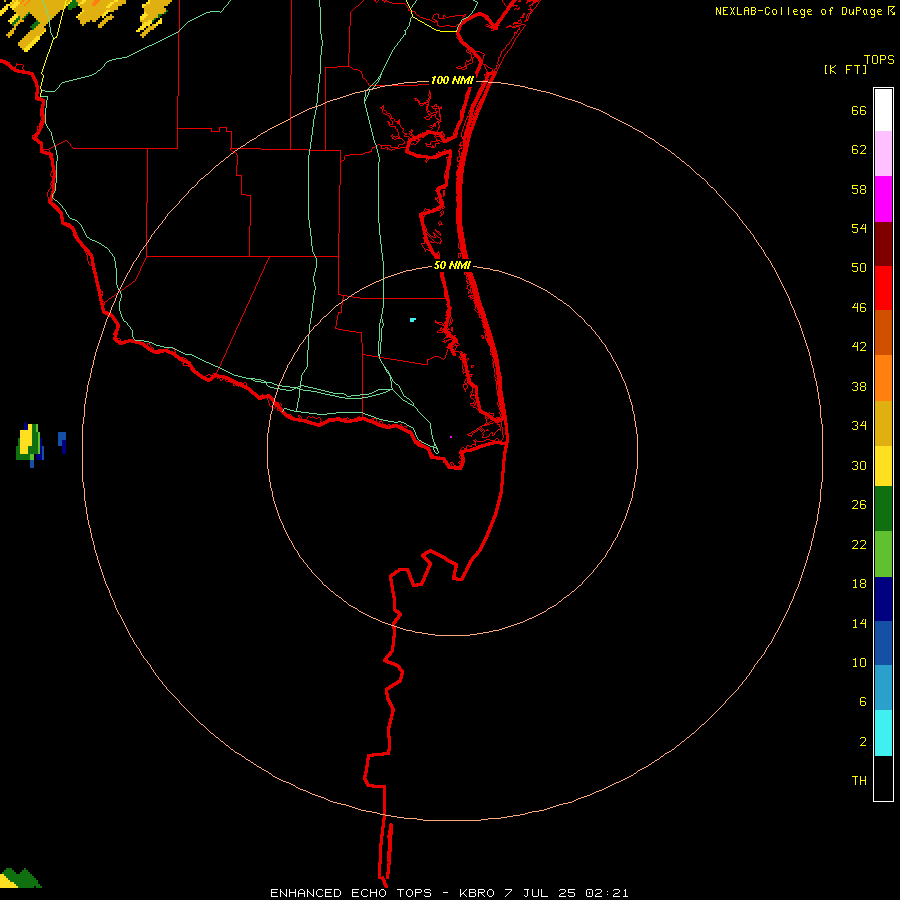
Task: Click the legend value 30
Action: [859, 465]
